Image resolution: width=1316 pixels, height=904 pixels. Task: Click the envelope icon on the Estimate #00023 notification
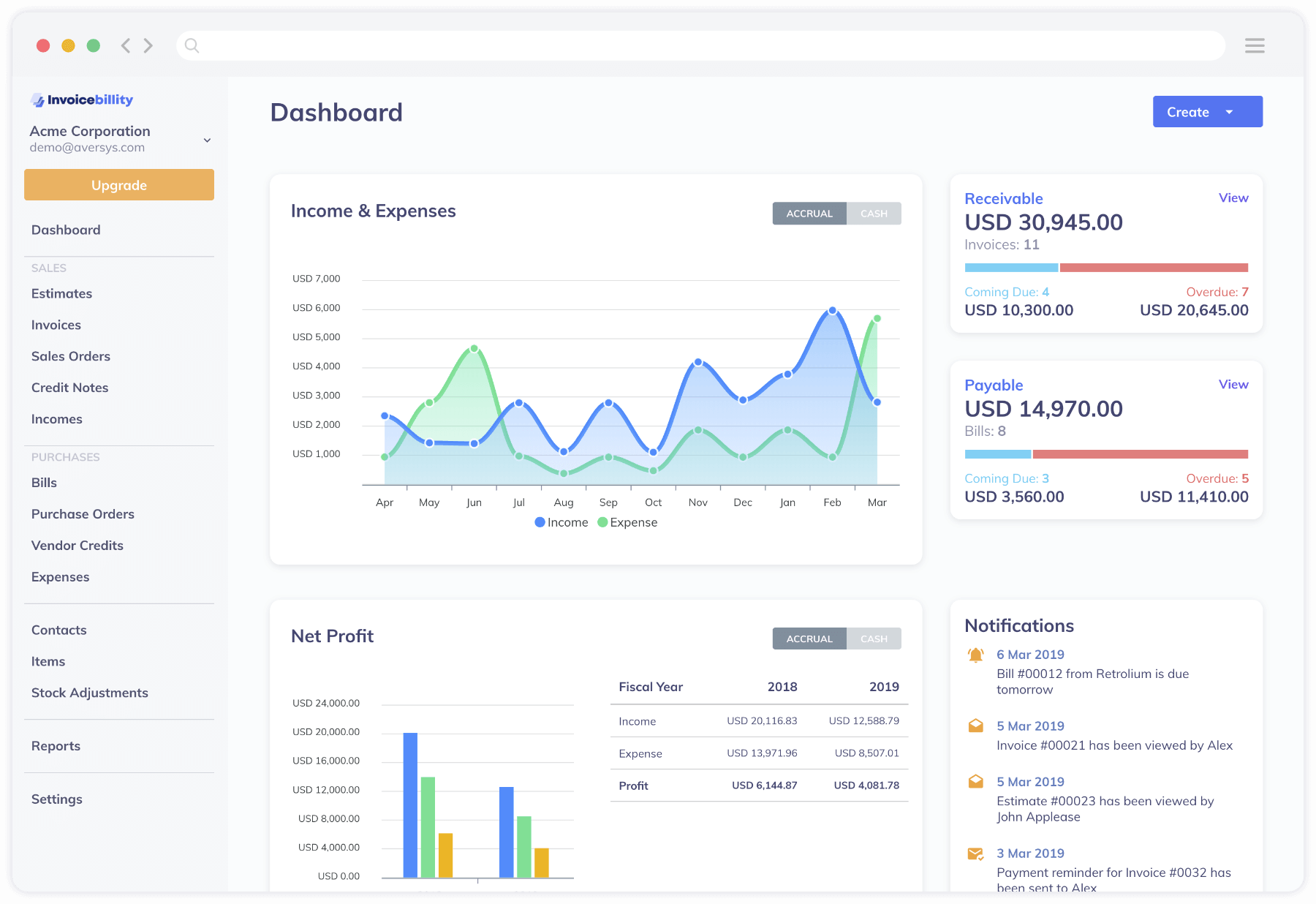click(975, 781)
